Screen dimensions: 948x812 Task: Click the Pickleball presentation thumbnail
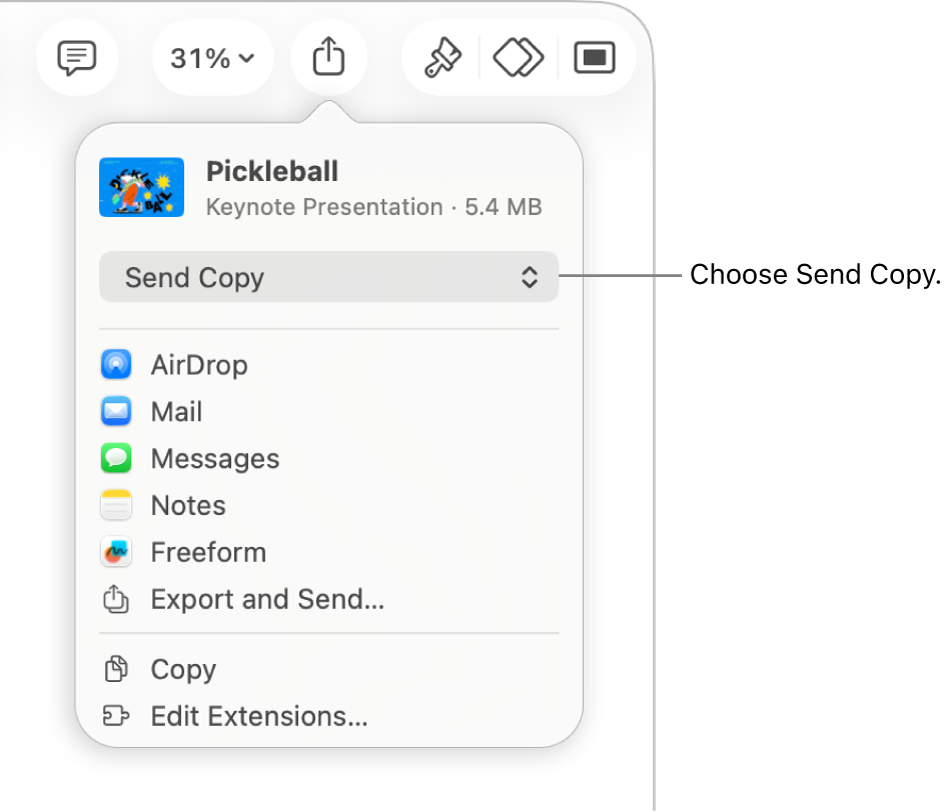pos(141,186)
